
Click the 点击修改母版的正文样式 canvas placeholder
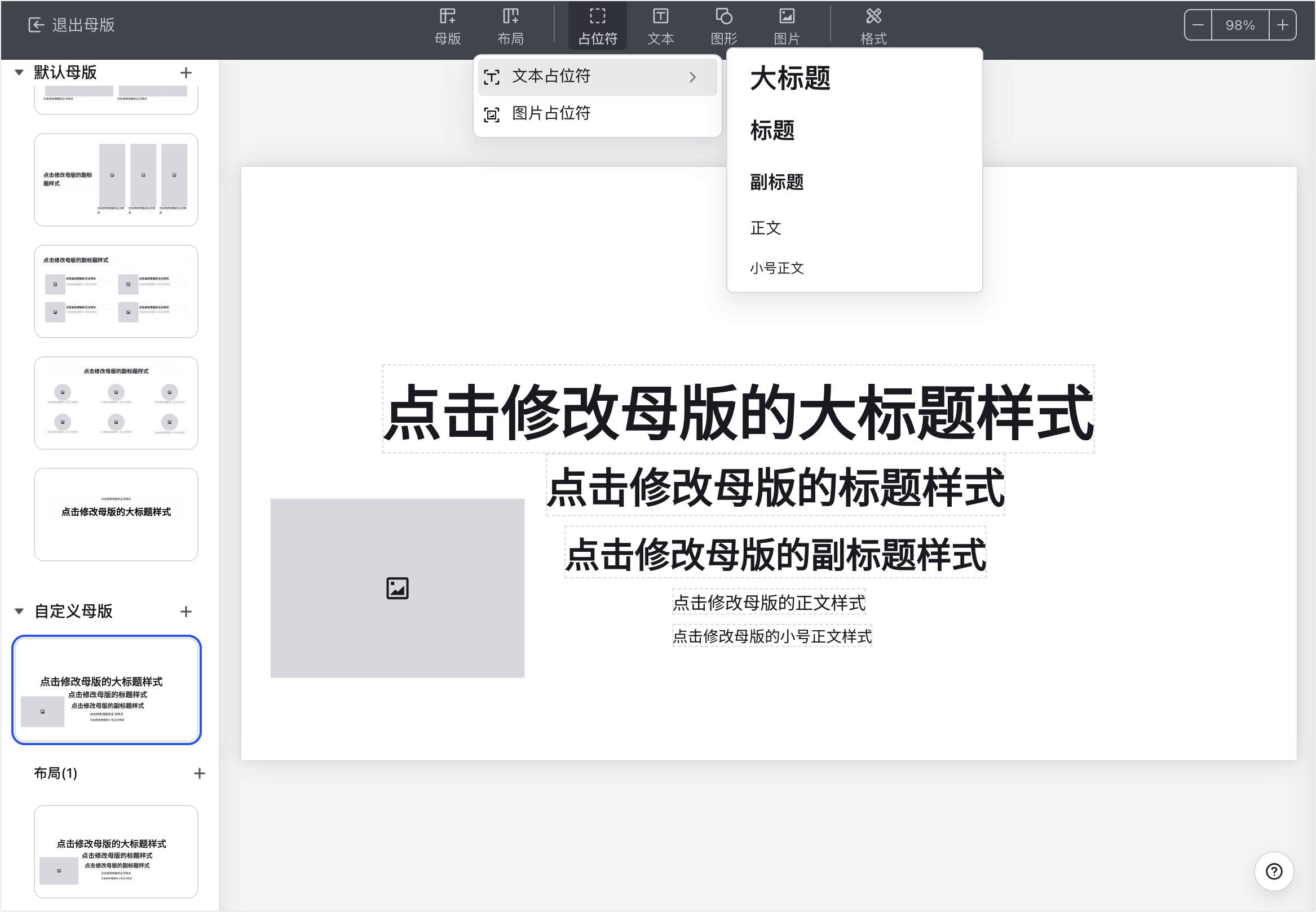pos(769,603)
